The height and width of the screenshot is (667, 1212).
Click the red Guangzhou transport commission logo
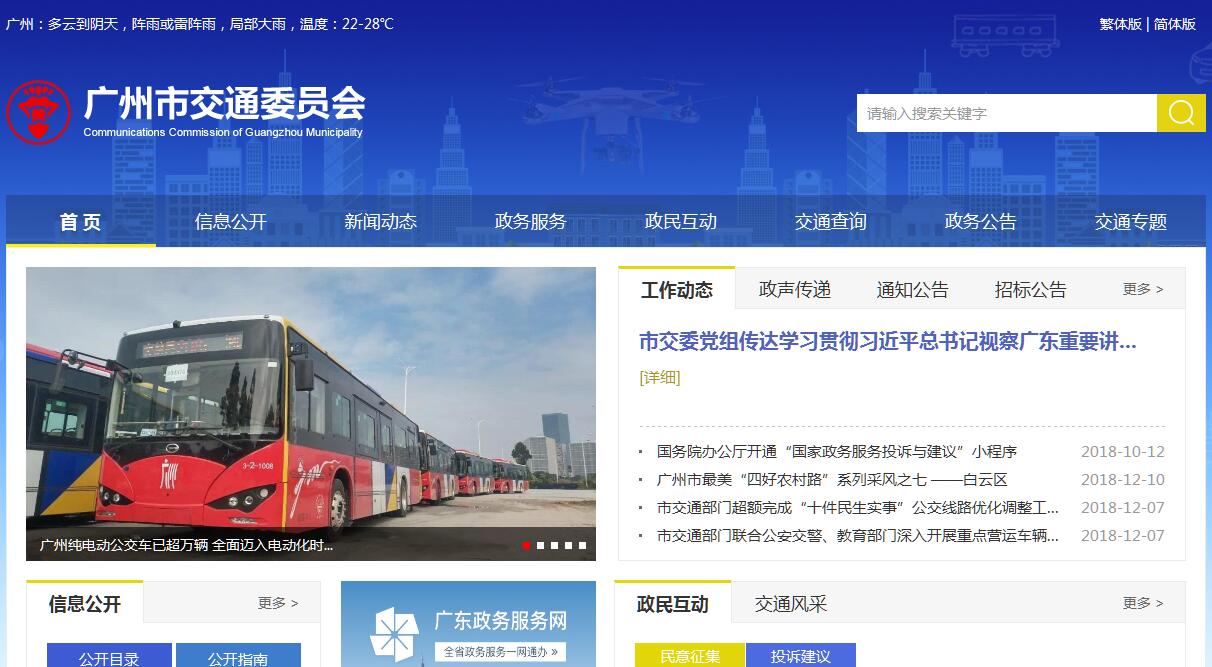pyautogui.click(x=38, y=112)
